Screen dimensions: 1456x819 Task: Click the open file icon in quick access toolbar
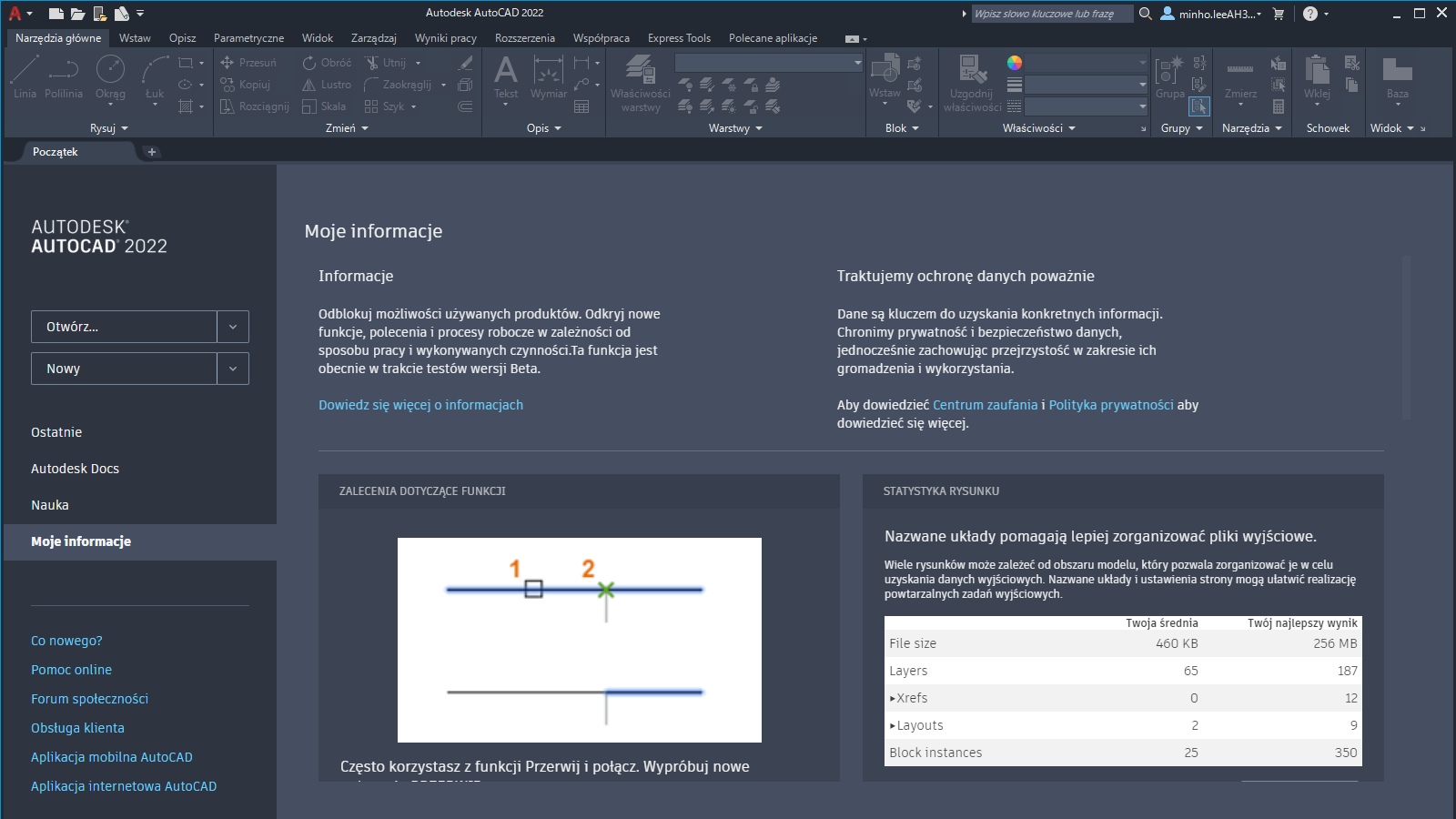[x=78, y=14]
